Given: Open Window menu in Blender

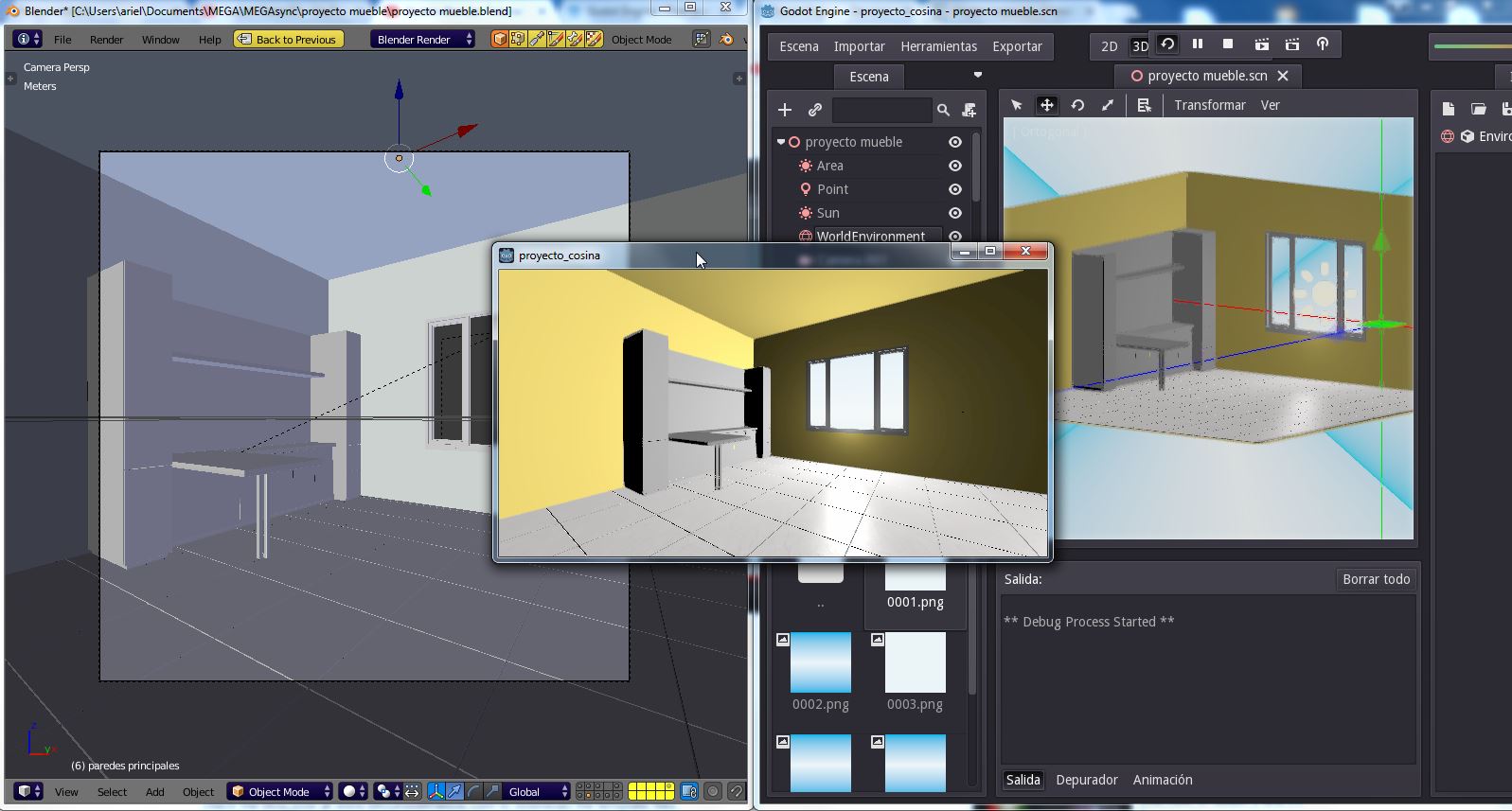Looking at the screenshot, I should pos(160,40).
